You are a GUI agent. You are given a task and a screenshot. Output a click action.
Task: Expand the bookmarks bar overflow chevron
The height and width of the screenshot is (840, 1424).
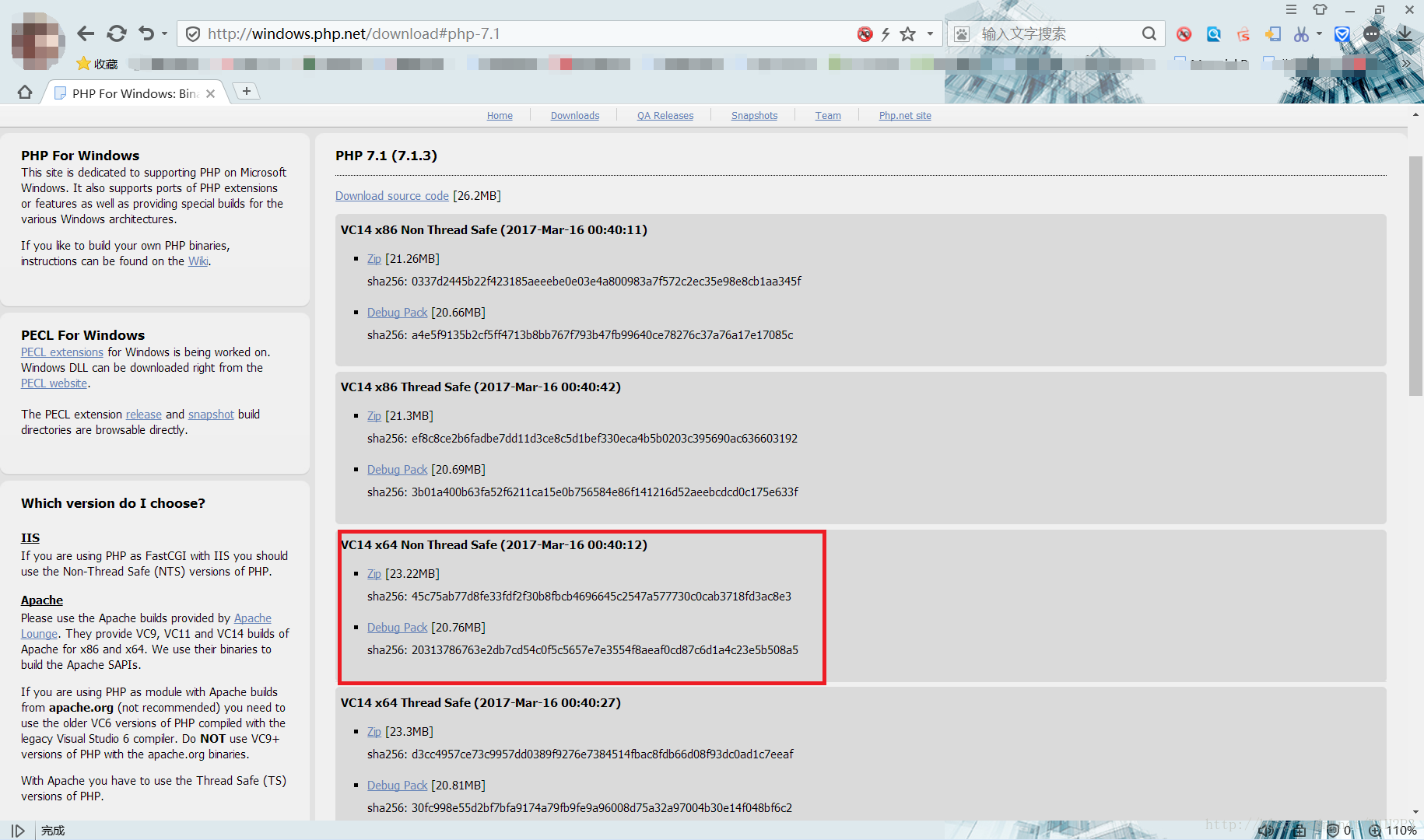tap(1406, 64)
